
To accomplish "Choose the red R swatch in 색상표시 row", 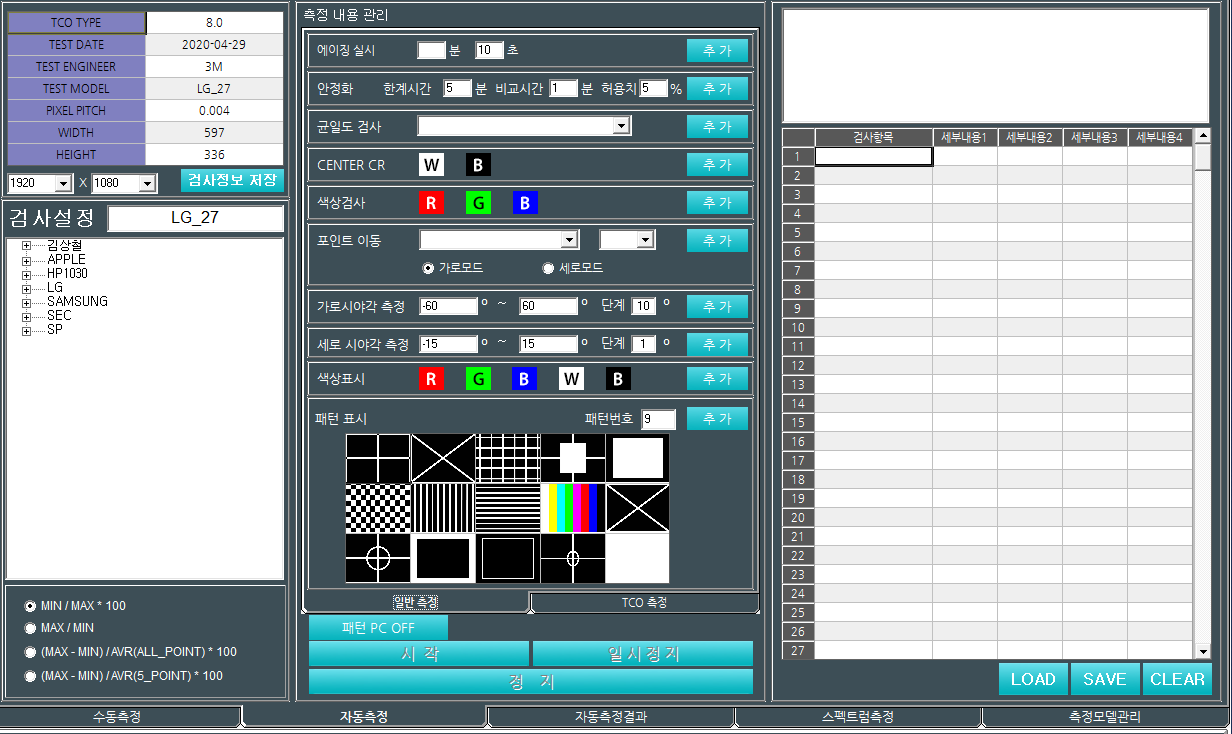I will (431, 379).
